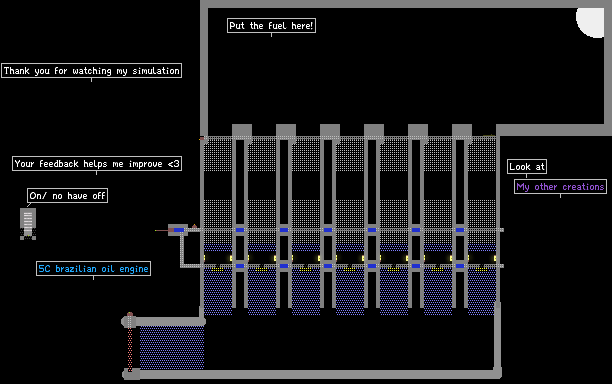This screenshot has width=612, height=384.
Task: Click the first gray cylinder cap under fuel chamber
Action: [x=242, y=130]
